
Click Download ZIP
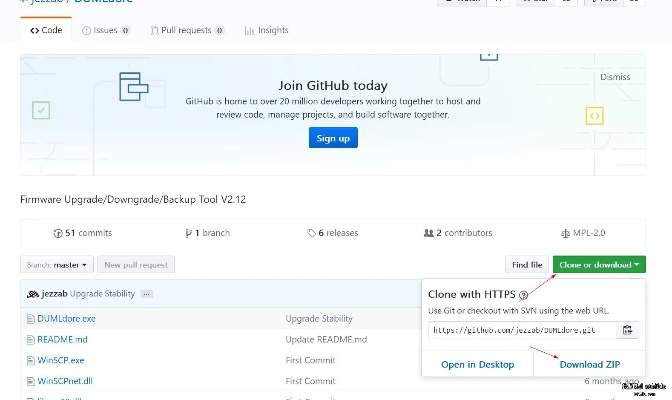tap(589, 365)
